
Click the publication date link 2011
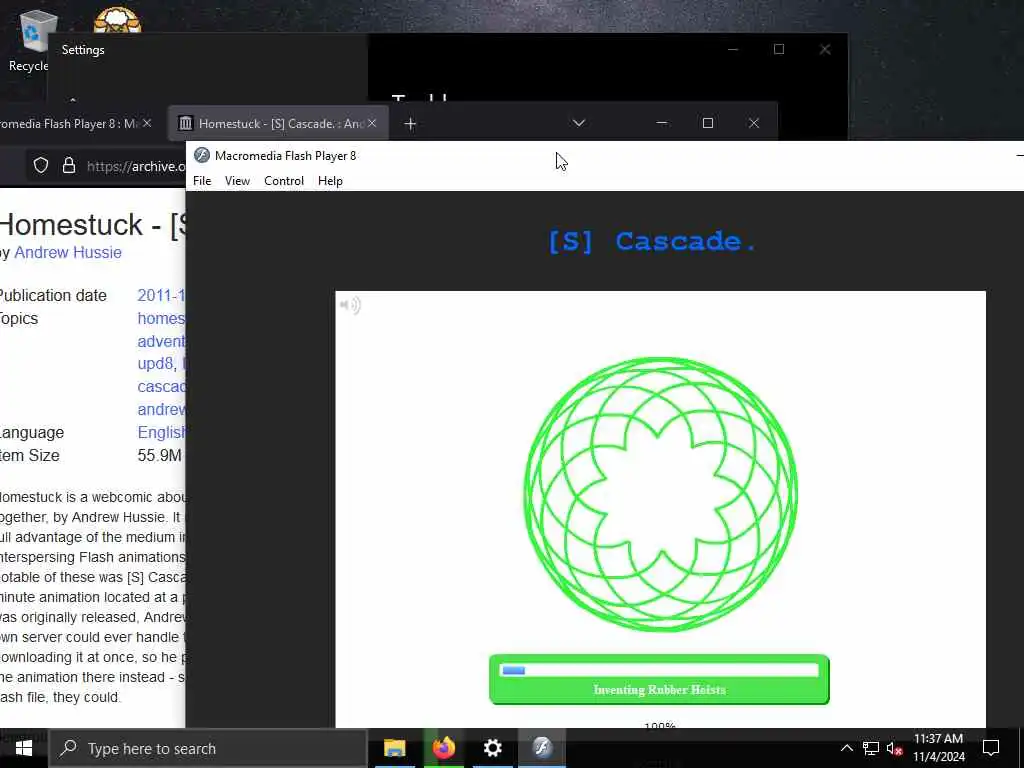(x=161, y=295)
